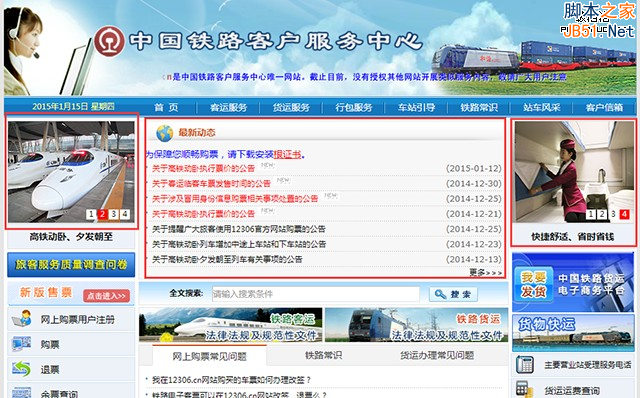
Task: Open 主要营业站受理服务电话
Action: click(587, 365)
